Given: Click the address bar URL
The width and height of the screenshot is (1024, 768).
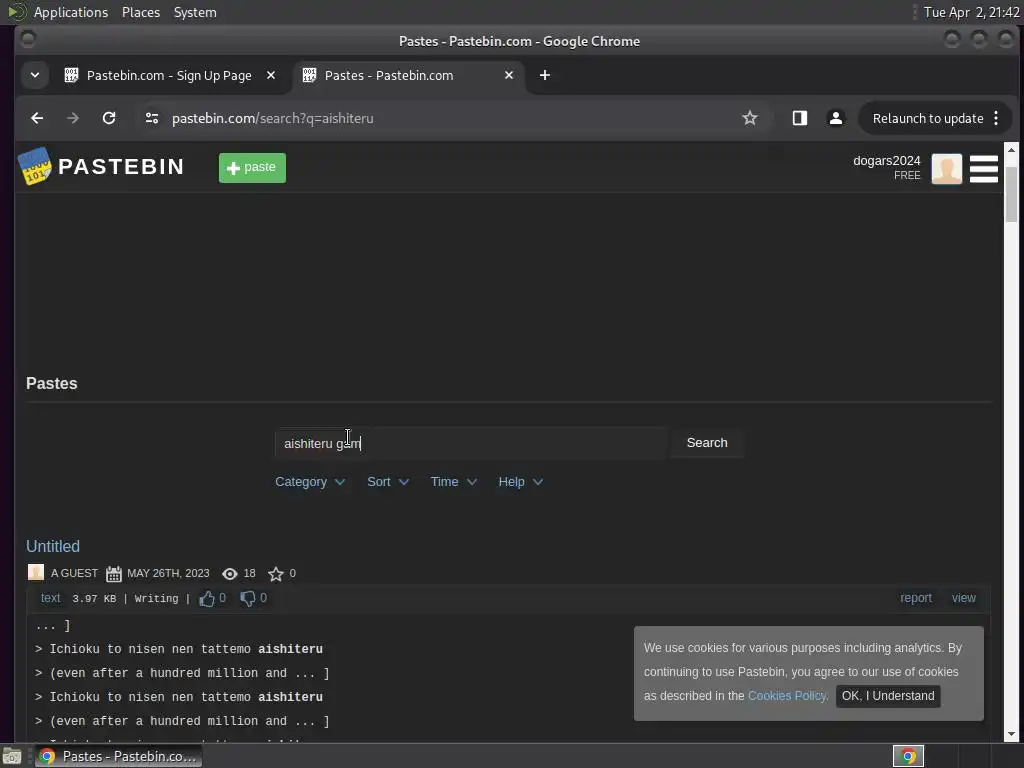Looking at the screenshot, I should coord(272,118).
